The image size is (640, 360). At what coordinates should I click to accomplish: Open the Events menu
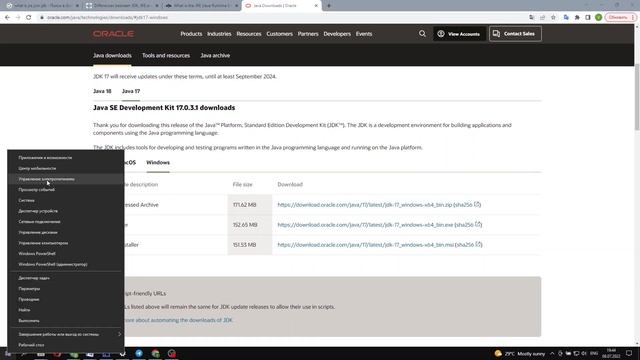364,34
